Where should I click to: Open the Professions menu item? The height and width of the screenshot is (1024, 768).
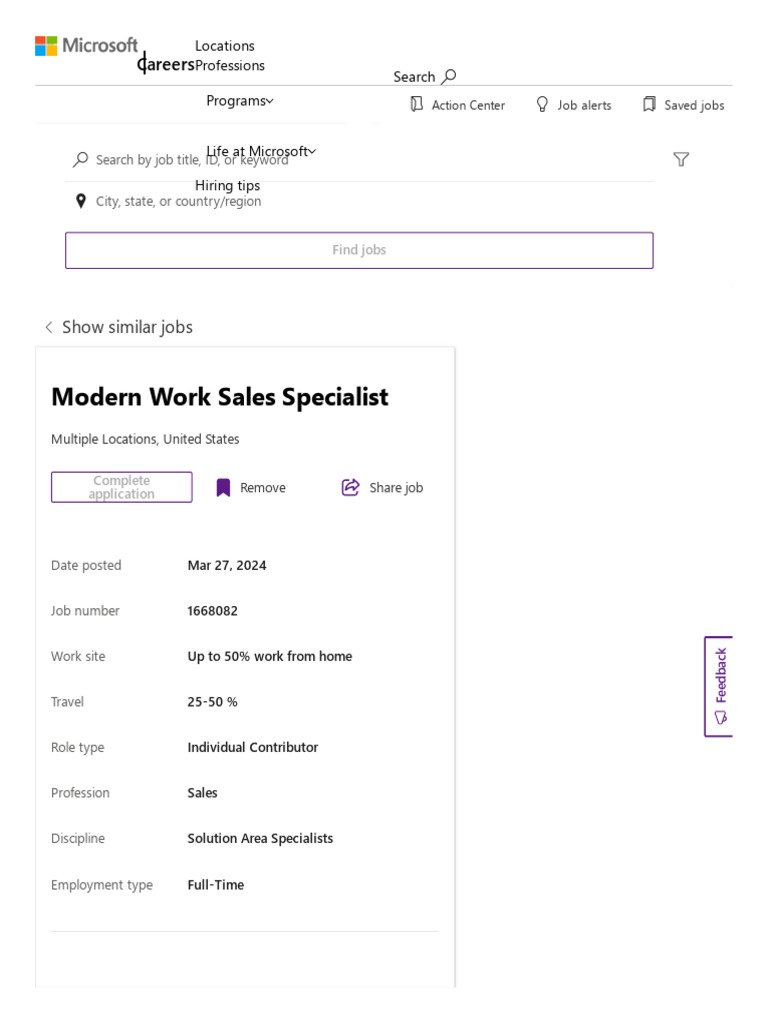coord(230,66)
